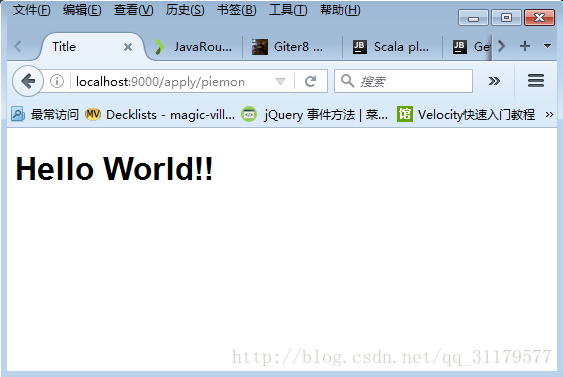This screenshot has width=563, height=377.
Task: Switch to the Title tab
Action: (x=93, y=47)
